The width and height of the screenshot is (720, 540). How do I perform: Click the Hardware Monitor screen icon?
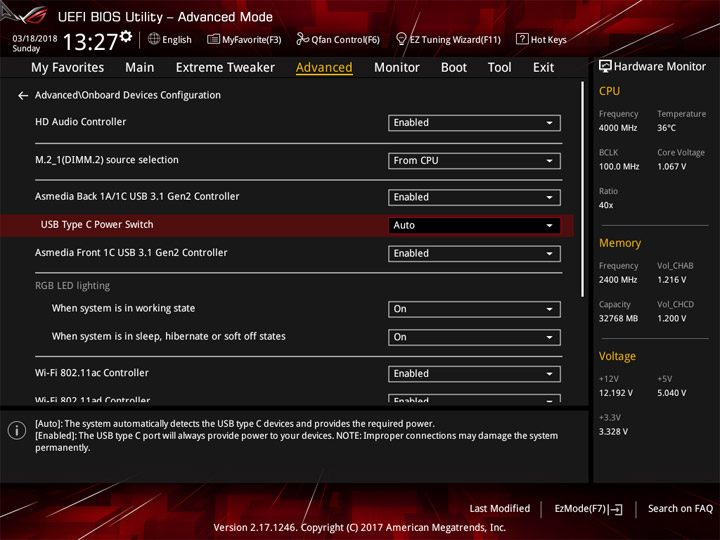605,67
